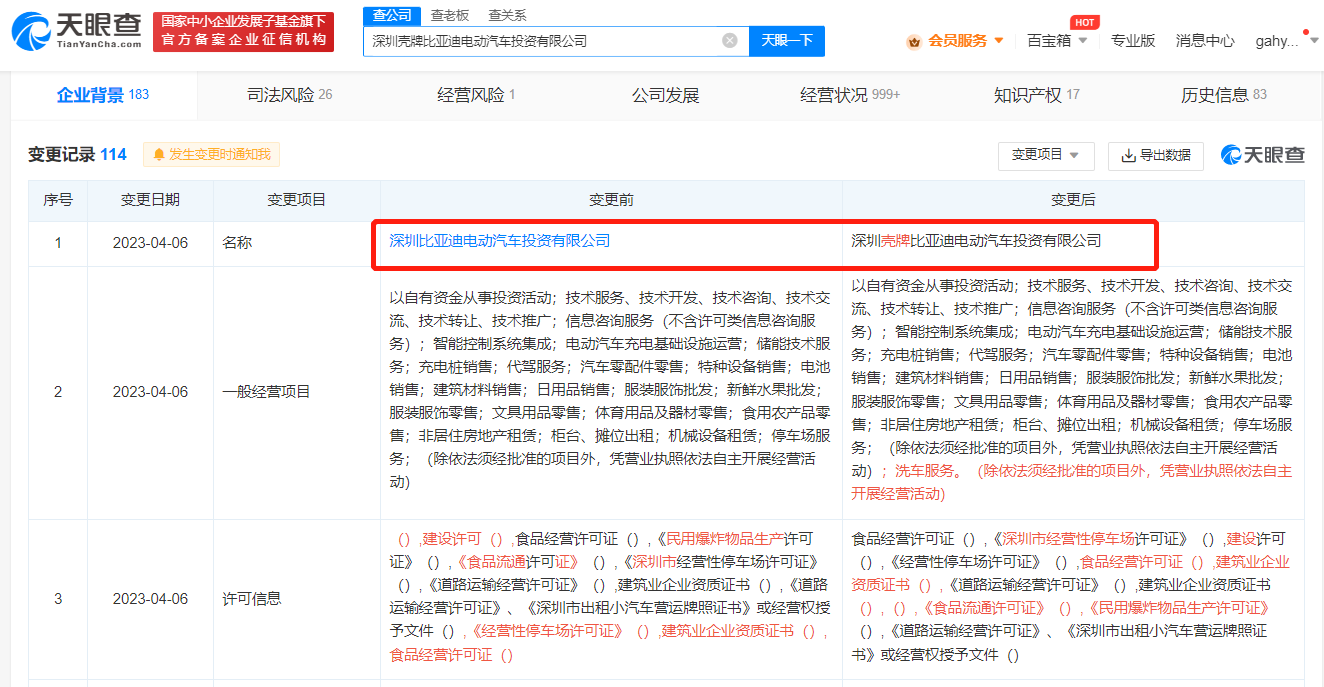Image resolution: width=1324 pixels, height=687 pixels.
Task: Click 深圳壳牌比亚迪电动汽车投资有限公司 in 变更后 column
Action: (976, 241)
